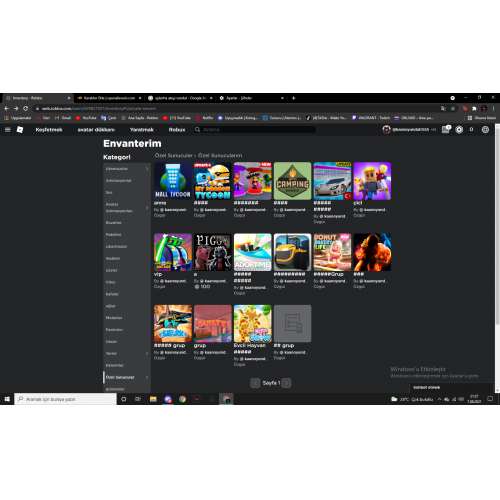
Task: Open the Windows notification center icon
Action: (x=490, y=399)
